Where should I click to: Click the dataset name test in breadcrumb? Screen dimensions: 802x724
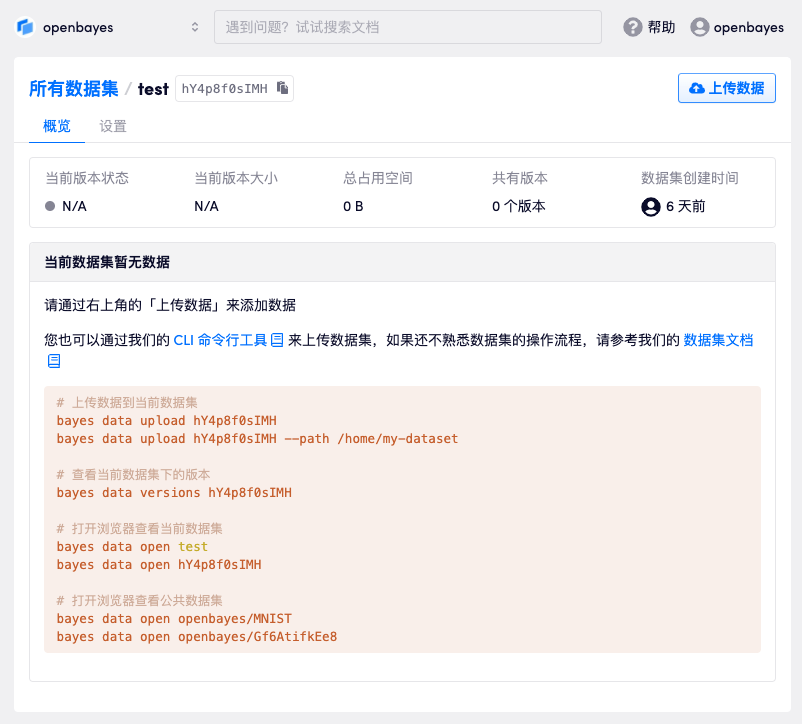click(153, 89)
